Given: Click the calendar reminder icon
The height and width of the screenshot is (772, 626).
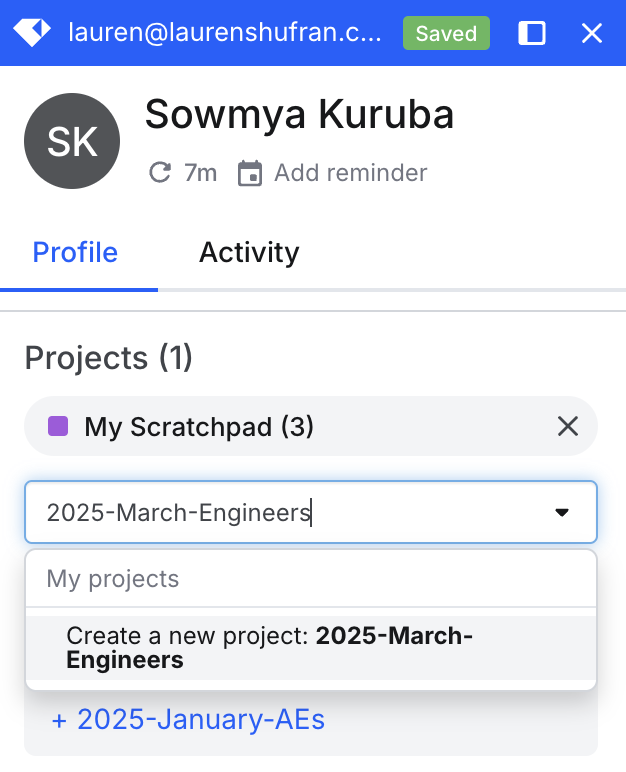Looking at the screenshot, I should tap(249, 173).
